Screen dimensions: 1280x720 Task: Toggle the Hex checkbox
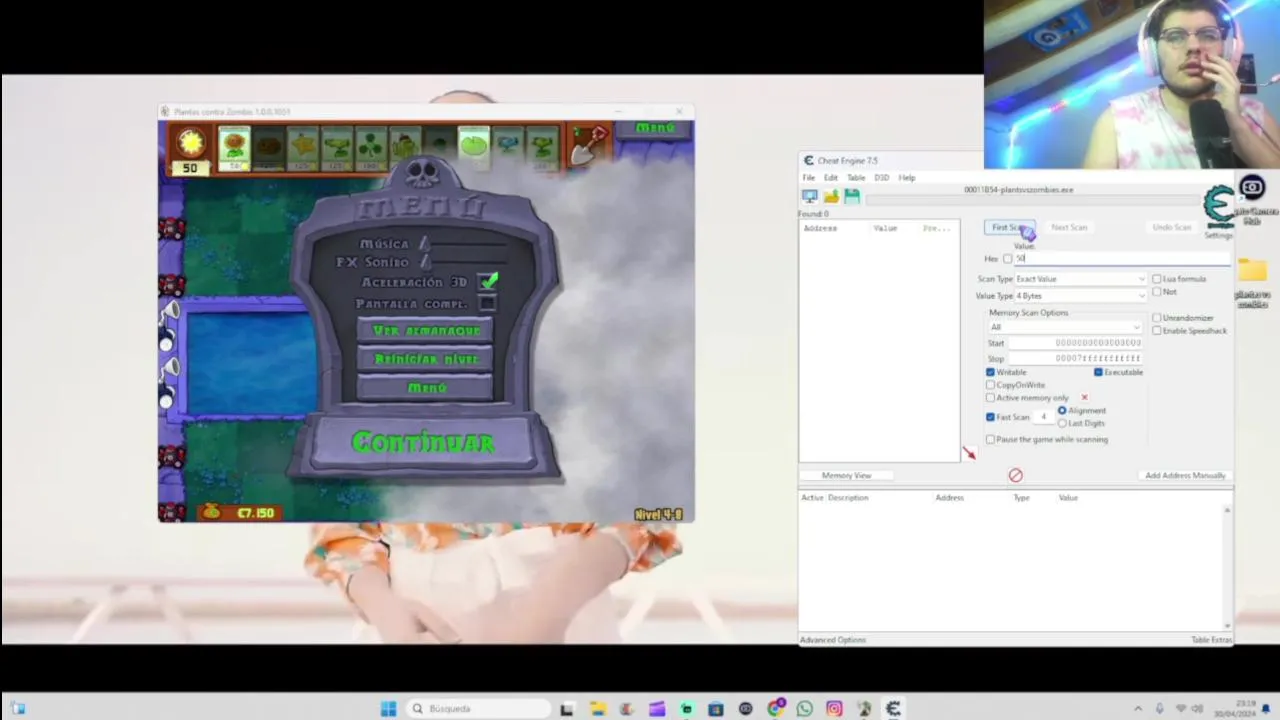(1007, 259)
